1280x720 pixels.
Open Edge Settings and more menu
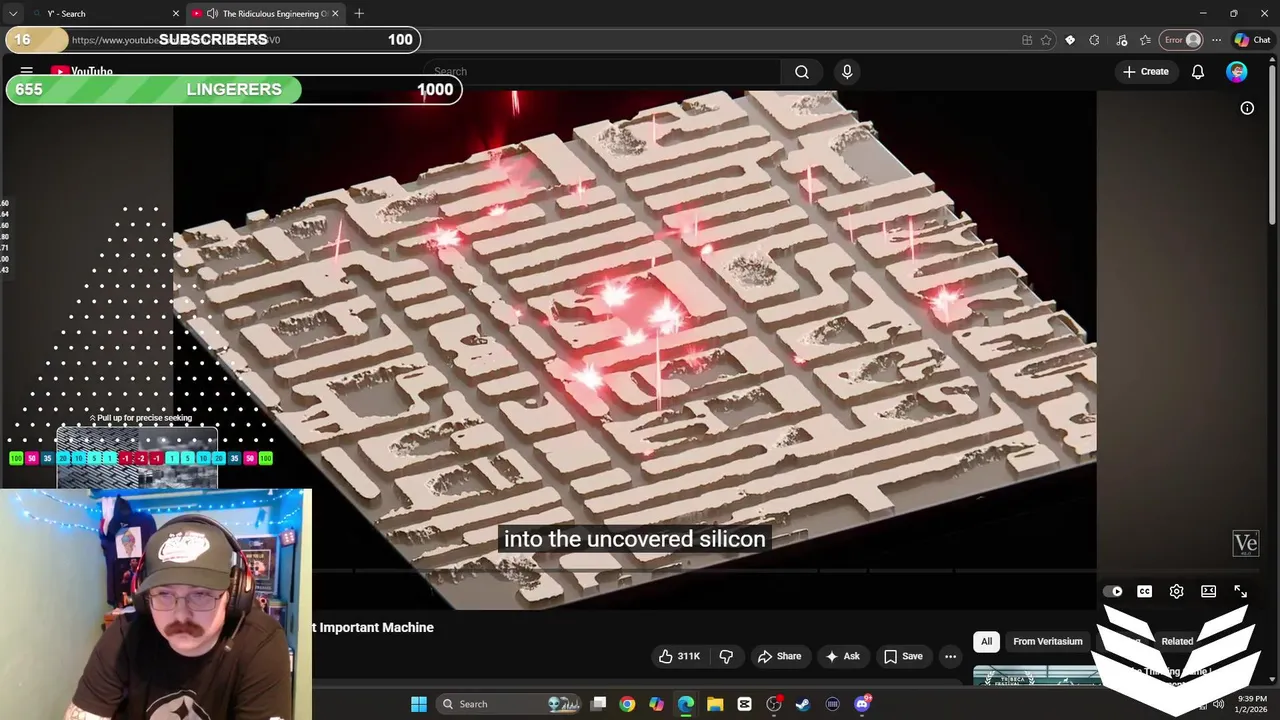pyautogui.click(x=1216, y=40)
